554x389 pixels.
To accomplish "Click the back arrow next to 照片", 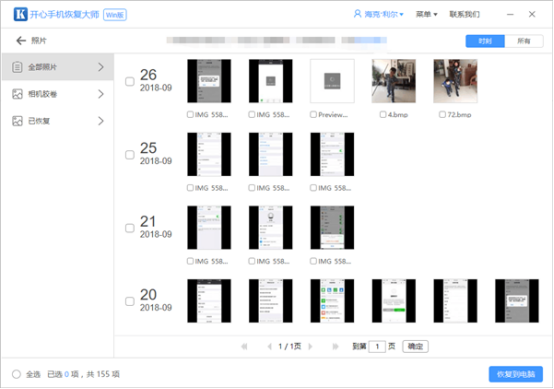I will point(21,41).
